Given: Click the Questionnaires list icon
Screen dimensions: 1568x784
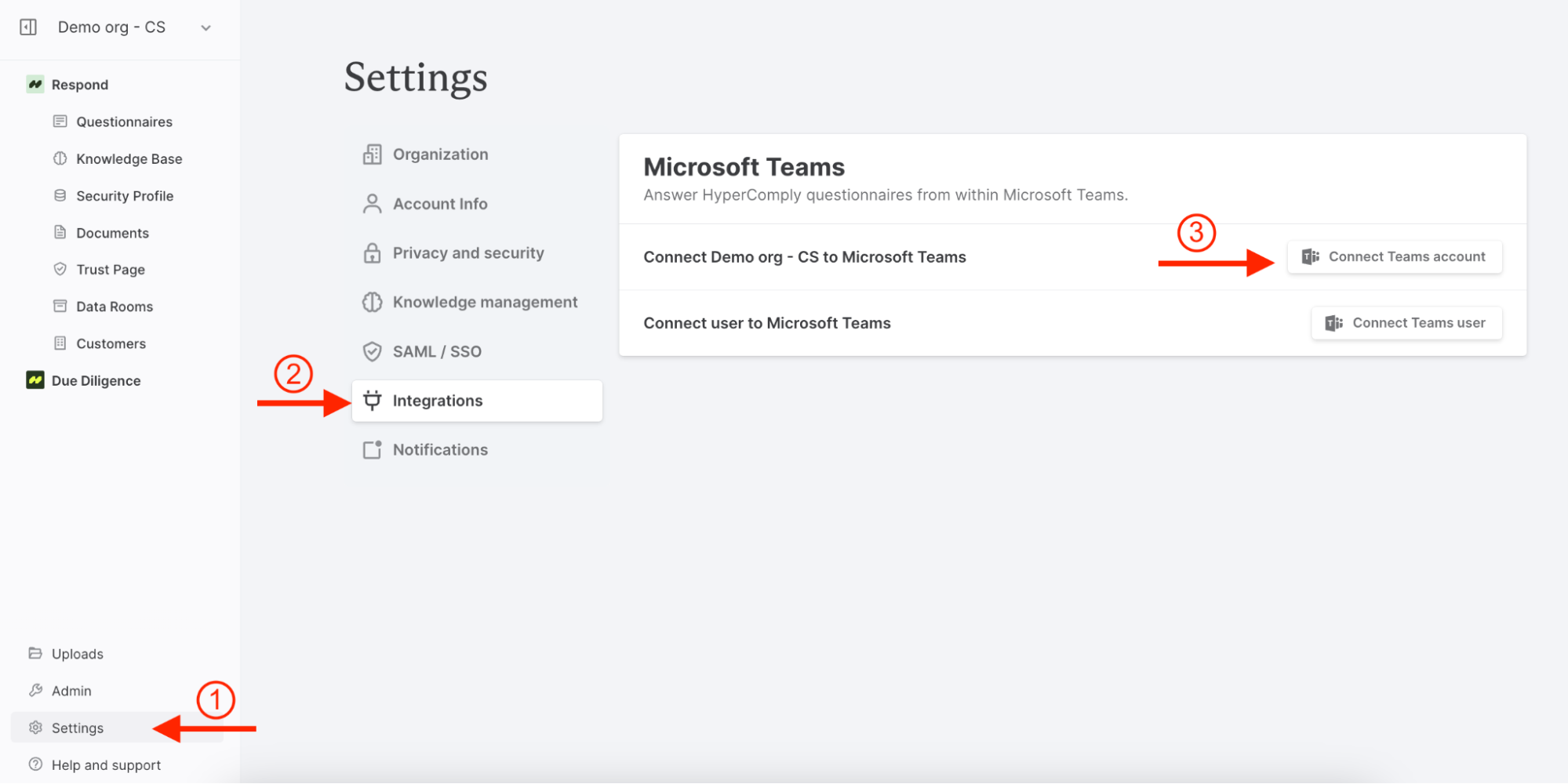Looking at the screenshot, I should [x=60, y=122].
